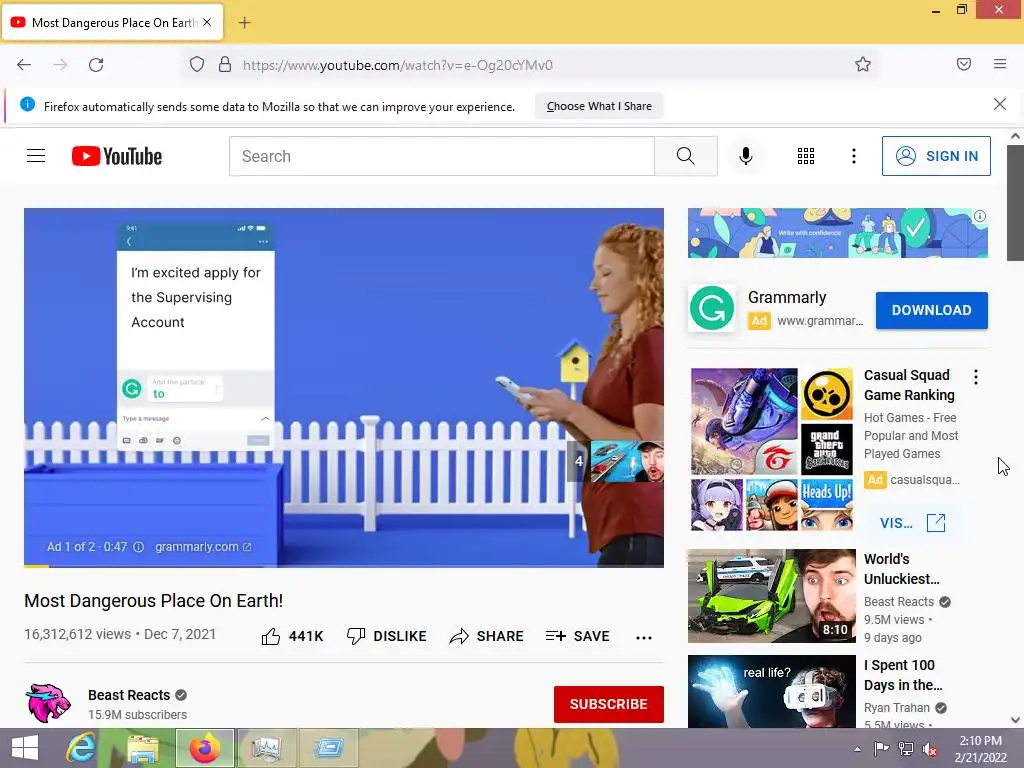Open the grammarly.com ad link in player
This screenshot has height=768, width=1024.
coord(202,547)
